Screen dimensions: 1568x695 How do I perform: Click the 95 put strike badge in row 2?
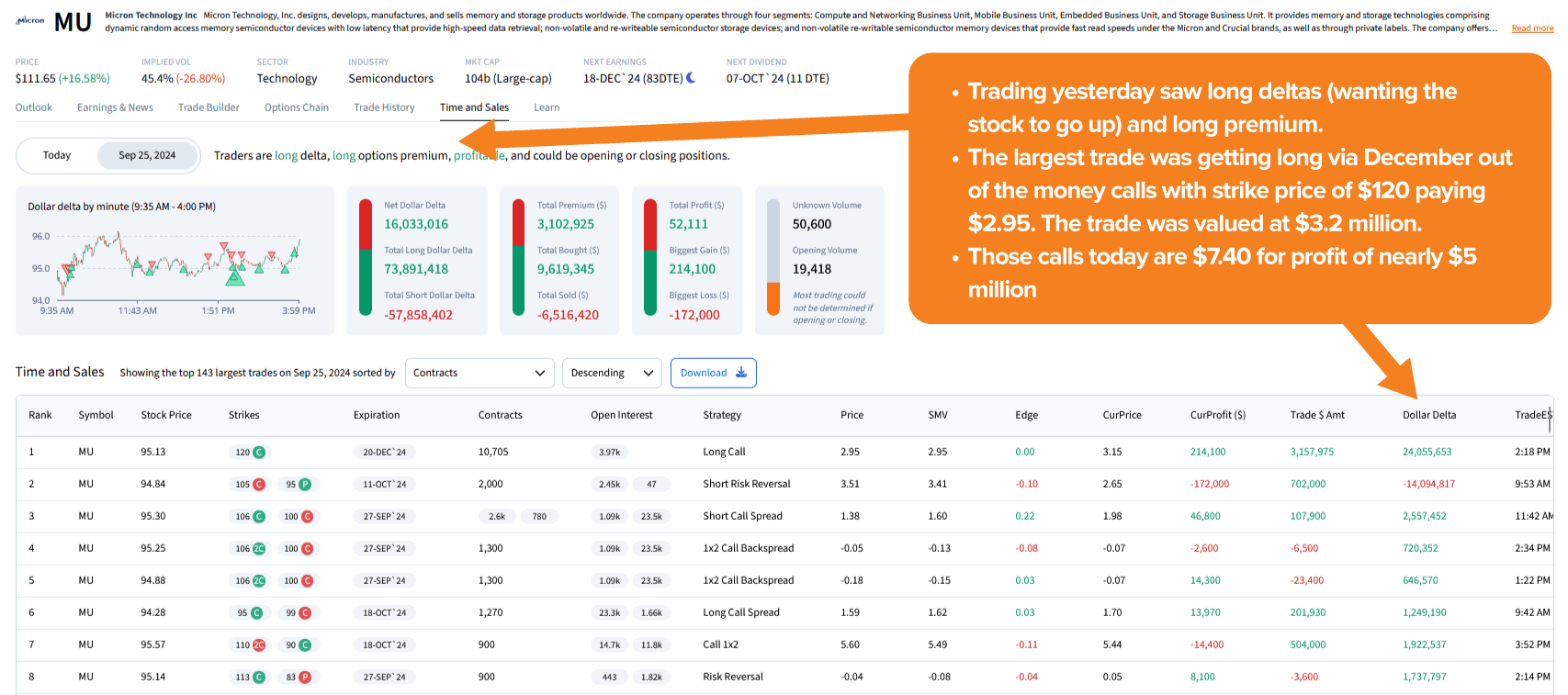pos(298,484)
